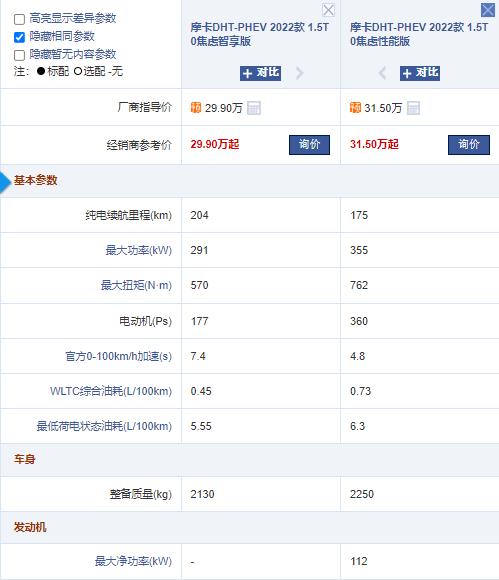Open the 最大功率(kW) parameter link

point(139,250)
